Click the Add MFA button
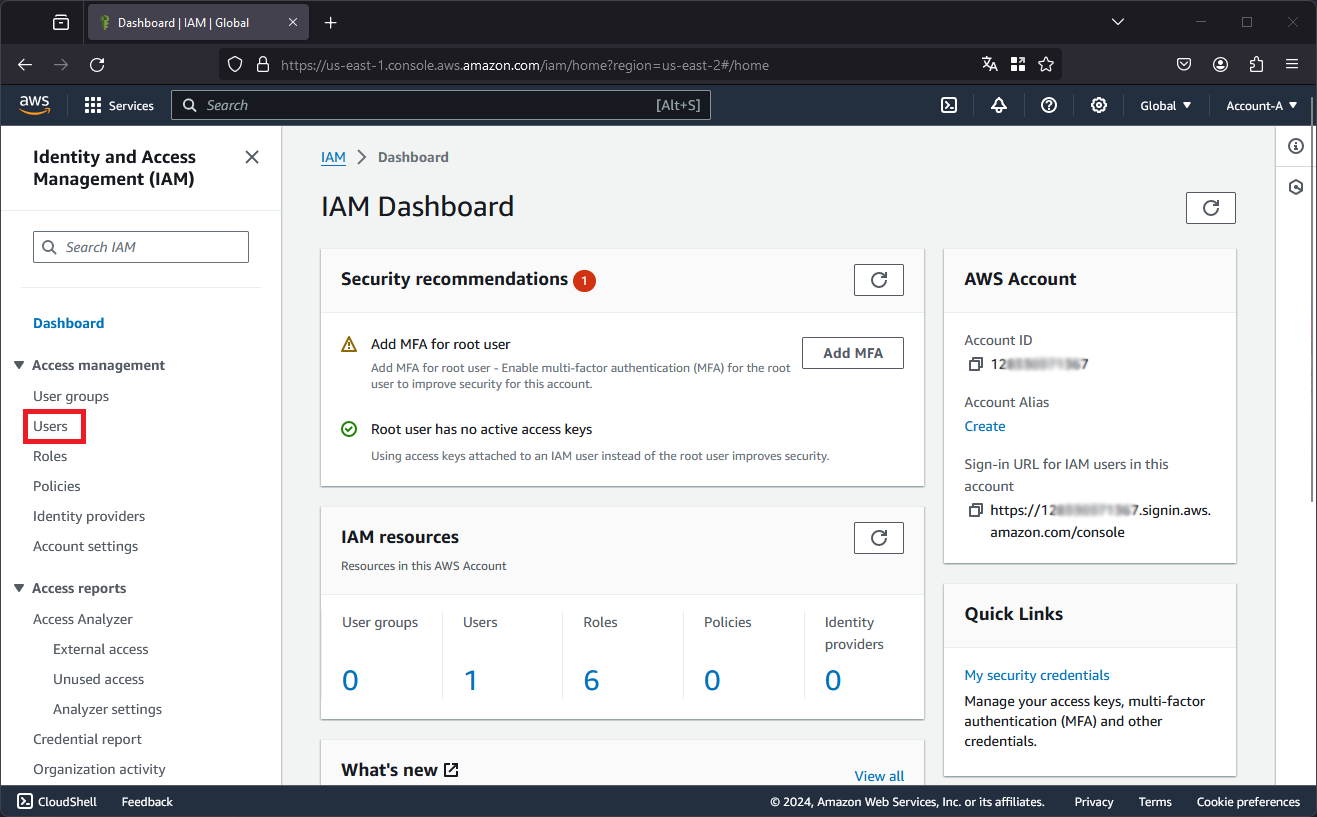 click(853, 353)
